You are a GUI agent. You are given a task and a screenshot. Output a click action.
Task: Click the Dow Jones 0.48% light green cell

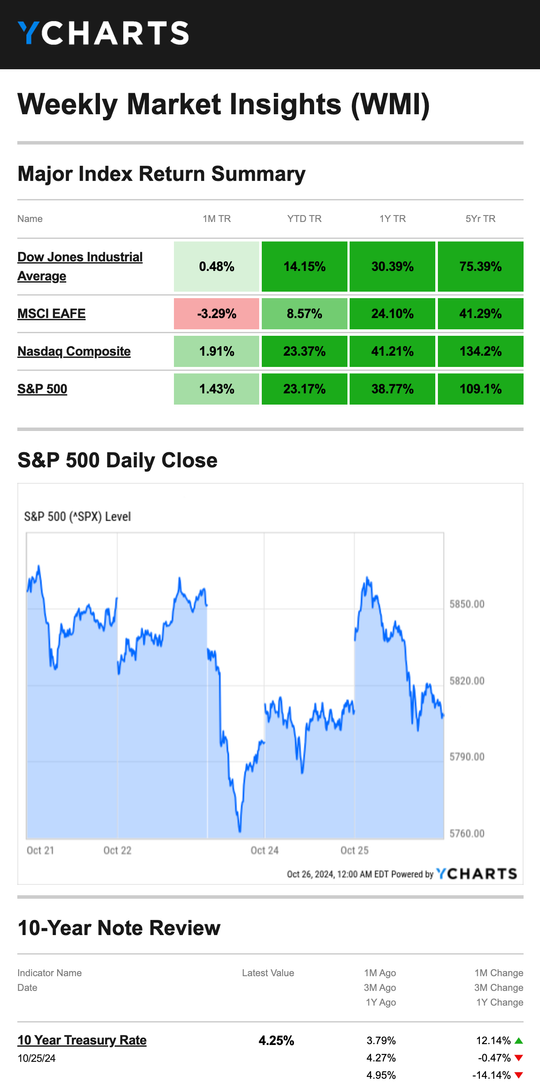click(216, 266)
